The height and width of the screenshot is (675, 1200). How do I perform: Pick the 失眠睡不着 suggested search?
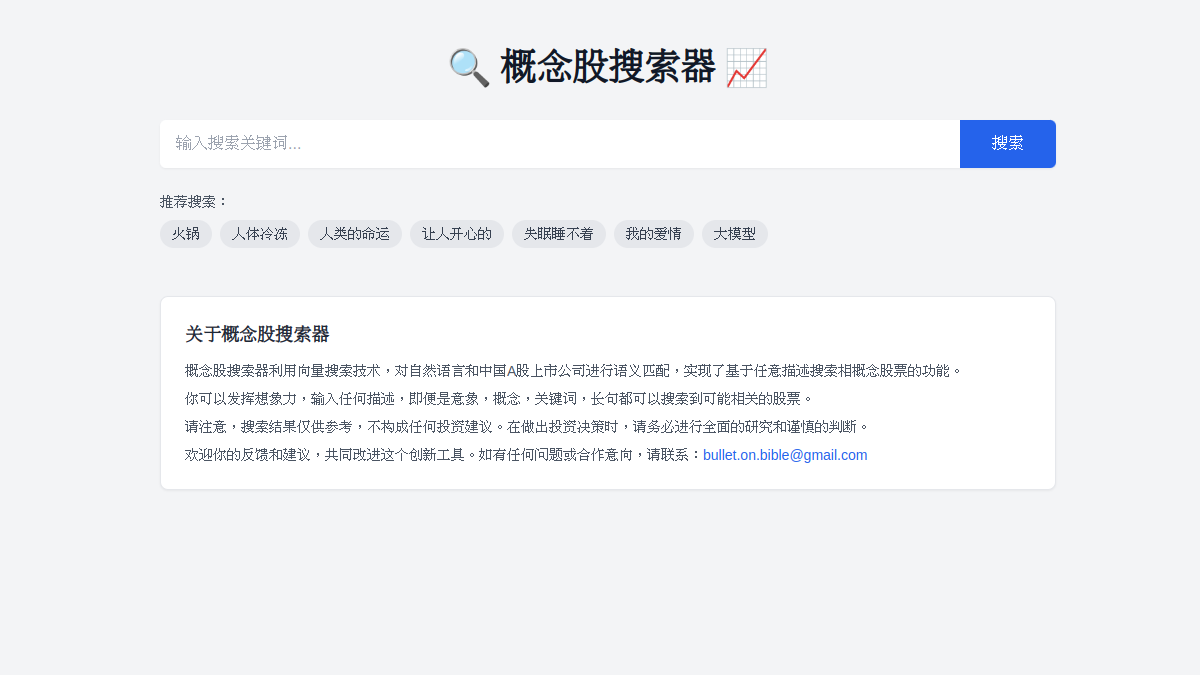[559, 234]
